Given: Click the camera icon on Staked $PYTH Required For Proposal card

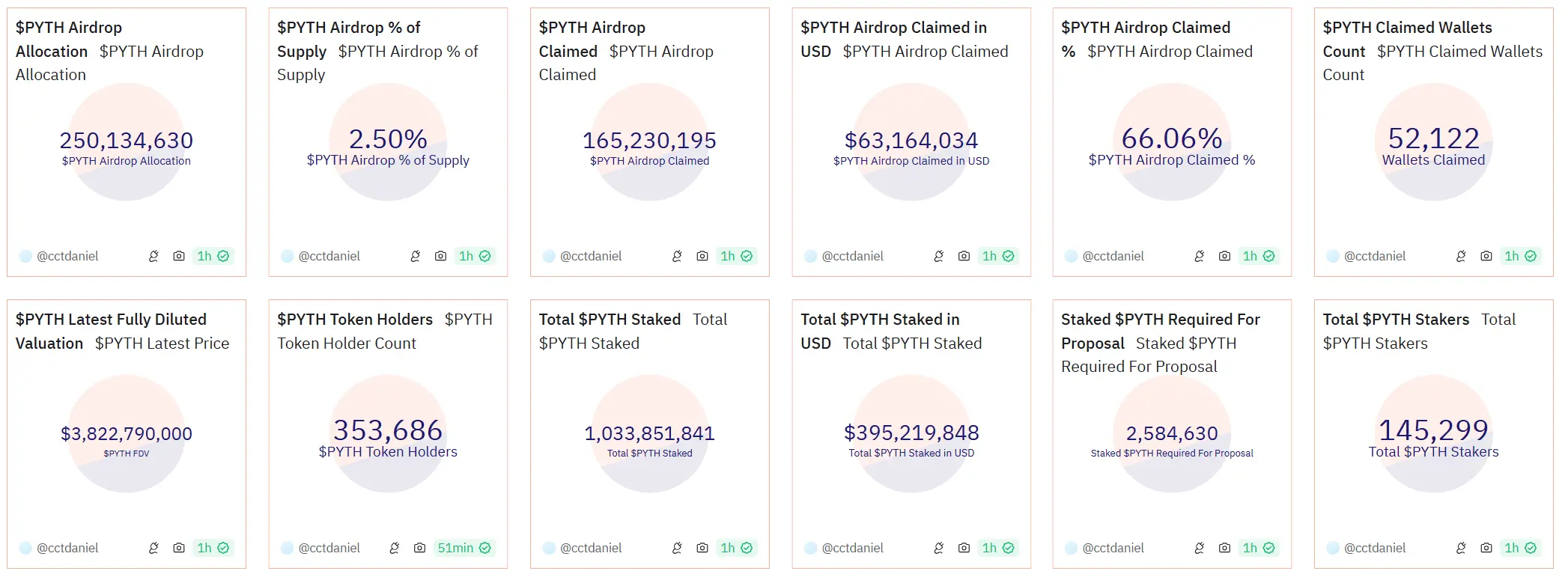Looking at the screenshot, I should point(1224,548).
